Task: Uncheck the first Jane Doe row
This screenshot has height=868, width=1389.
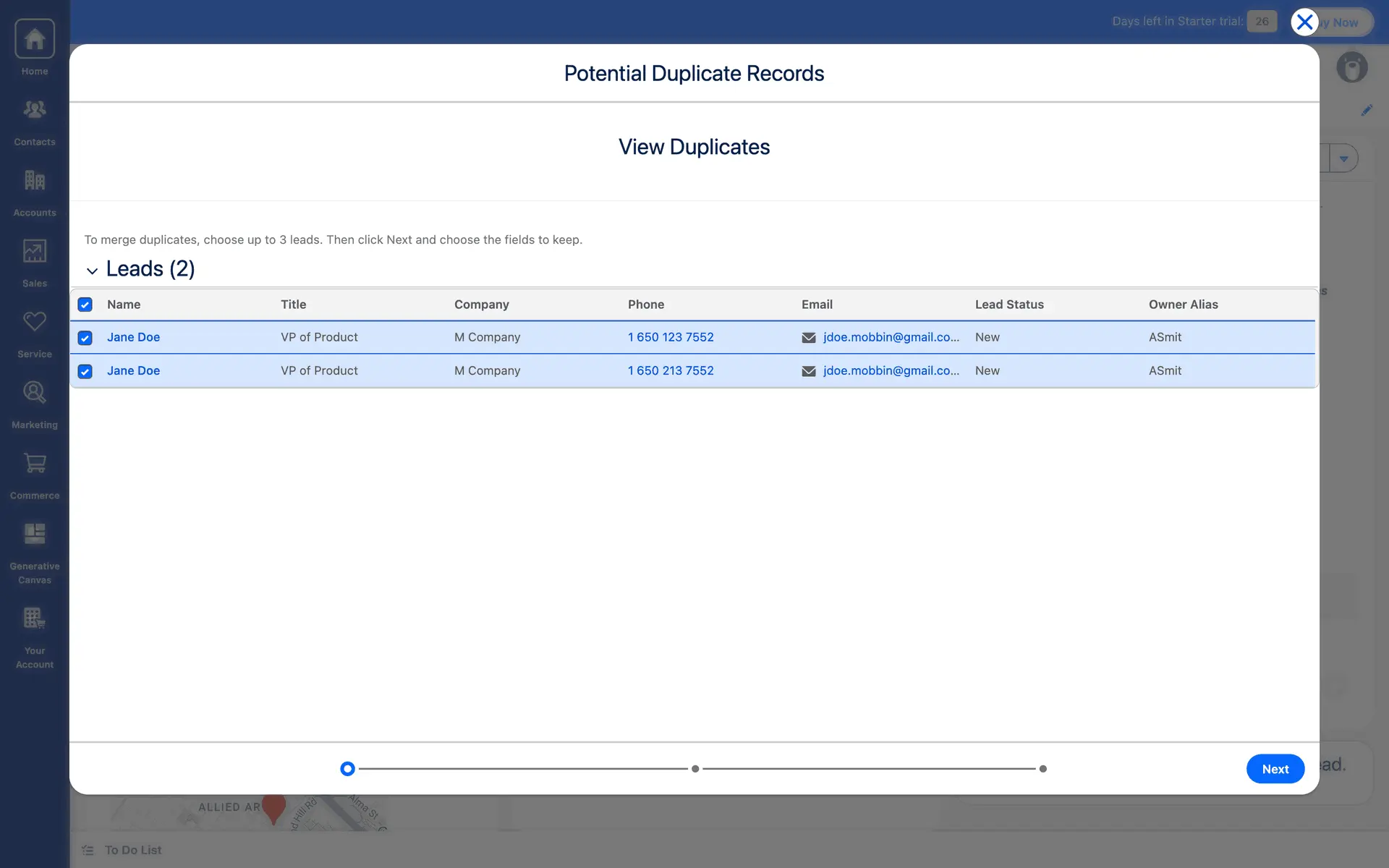Action: pos(85,338)
